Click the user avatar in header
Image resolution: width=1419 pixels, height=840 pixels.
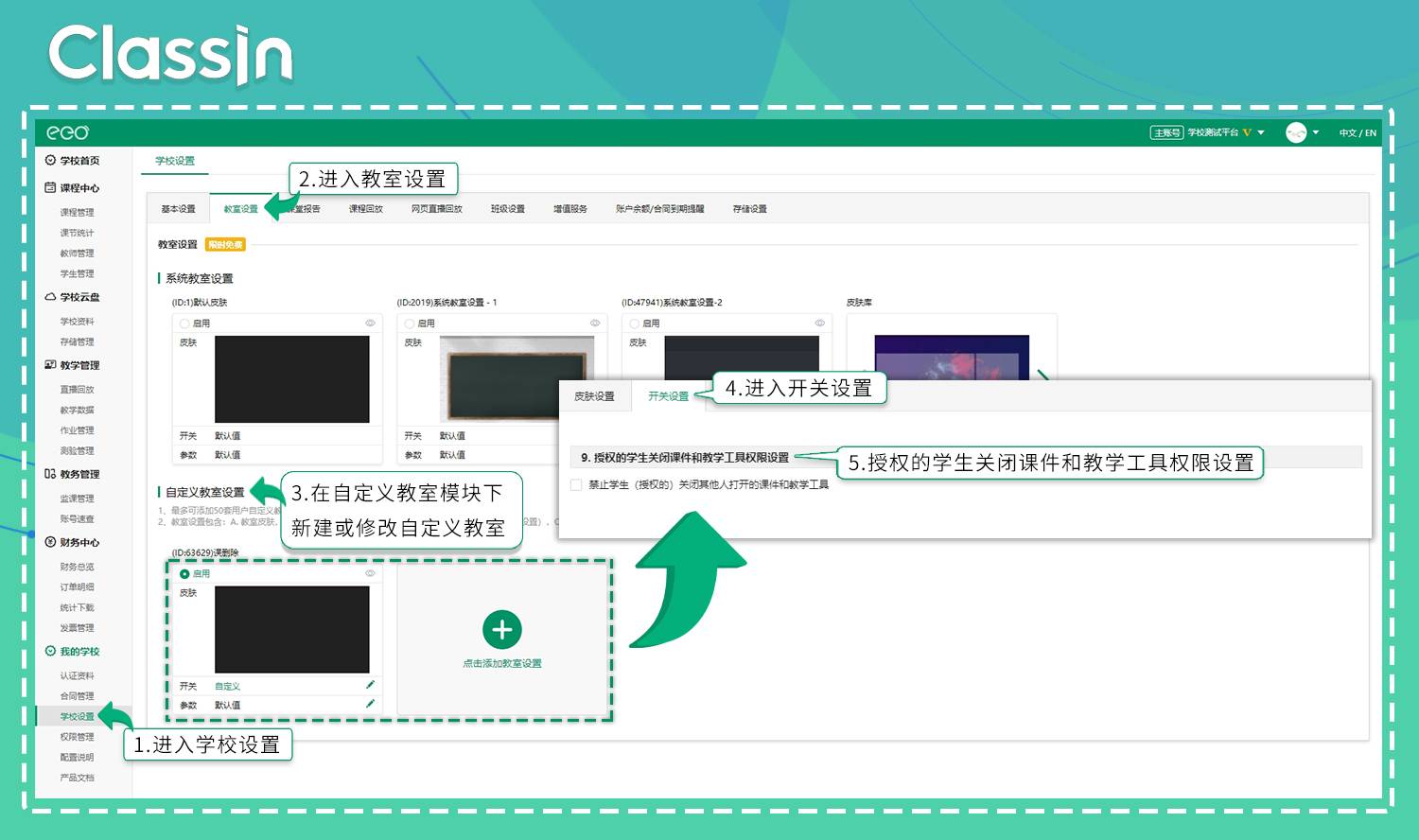pos(1296,132)
